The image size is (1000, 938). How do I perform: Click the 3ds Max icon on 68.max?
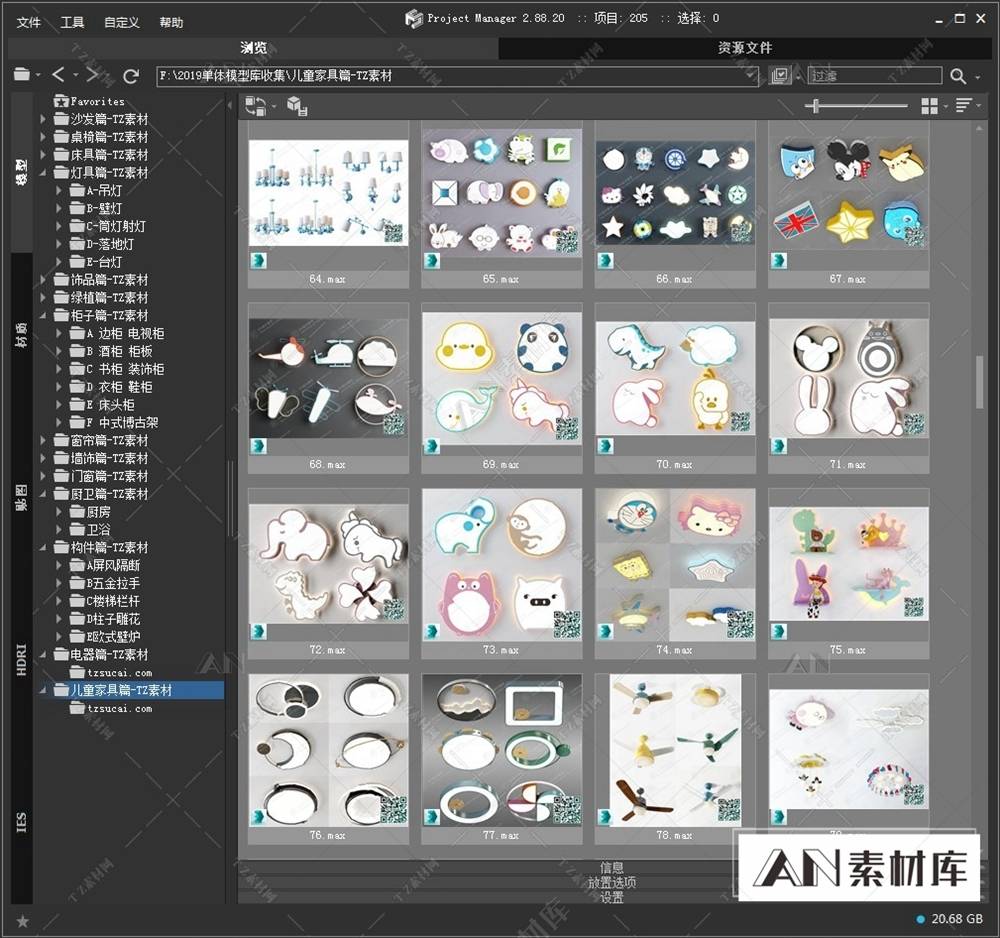258,446
